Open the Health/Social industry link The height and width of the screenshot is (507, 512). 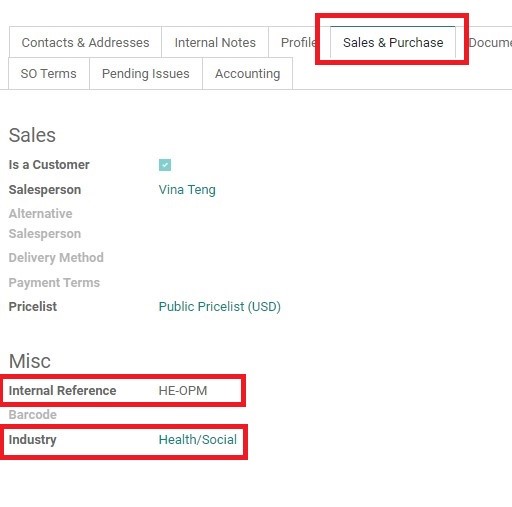[x=198, y=440]
